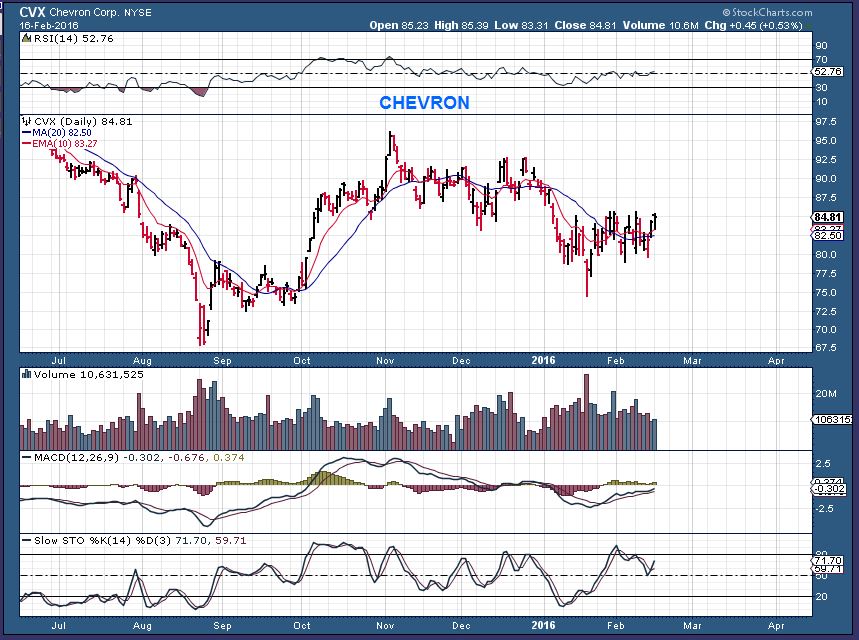Click the small icon beside the RSI(14) label

pyautogui.click(x=26, y=38)
